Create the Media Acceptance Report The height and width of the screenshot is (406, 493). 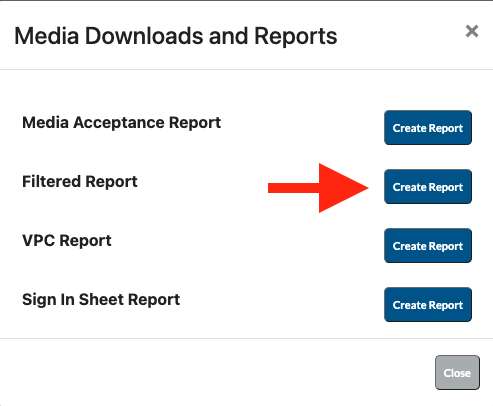428,128
